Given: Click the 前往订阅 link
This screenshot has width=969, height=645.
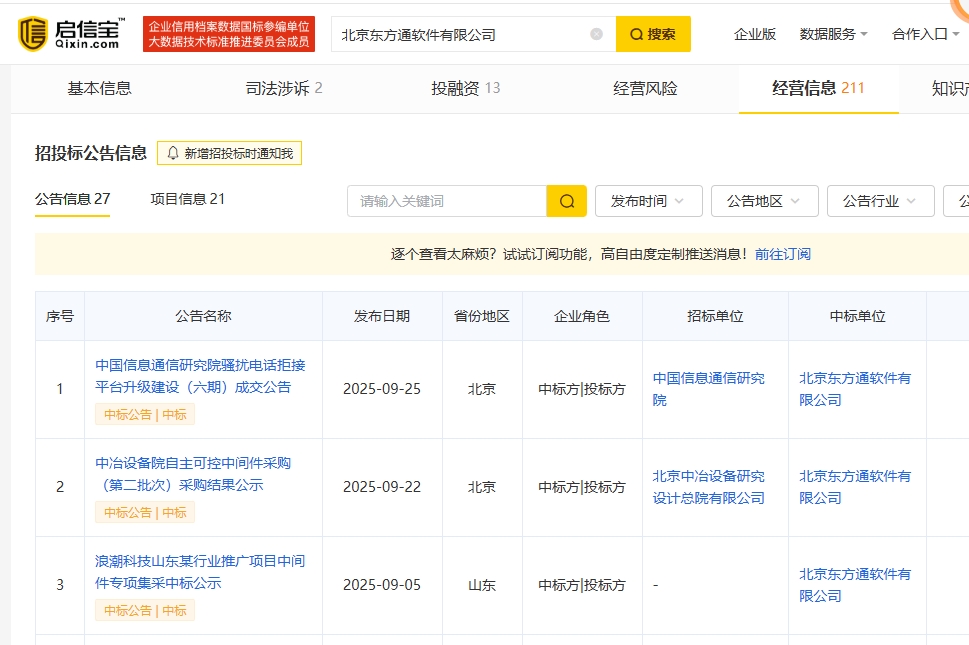Looking at the screenshot, I should (x=782, y=254).
